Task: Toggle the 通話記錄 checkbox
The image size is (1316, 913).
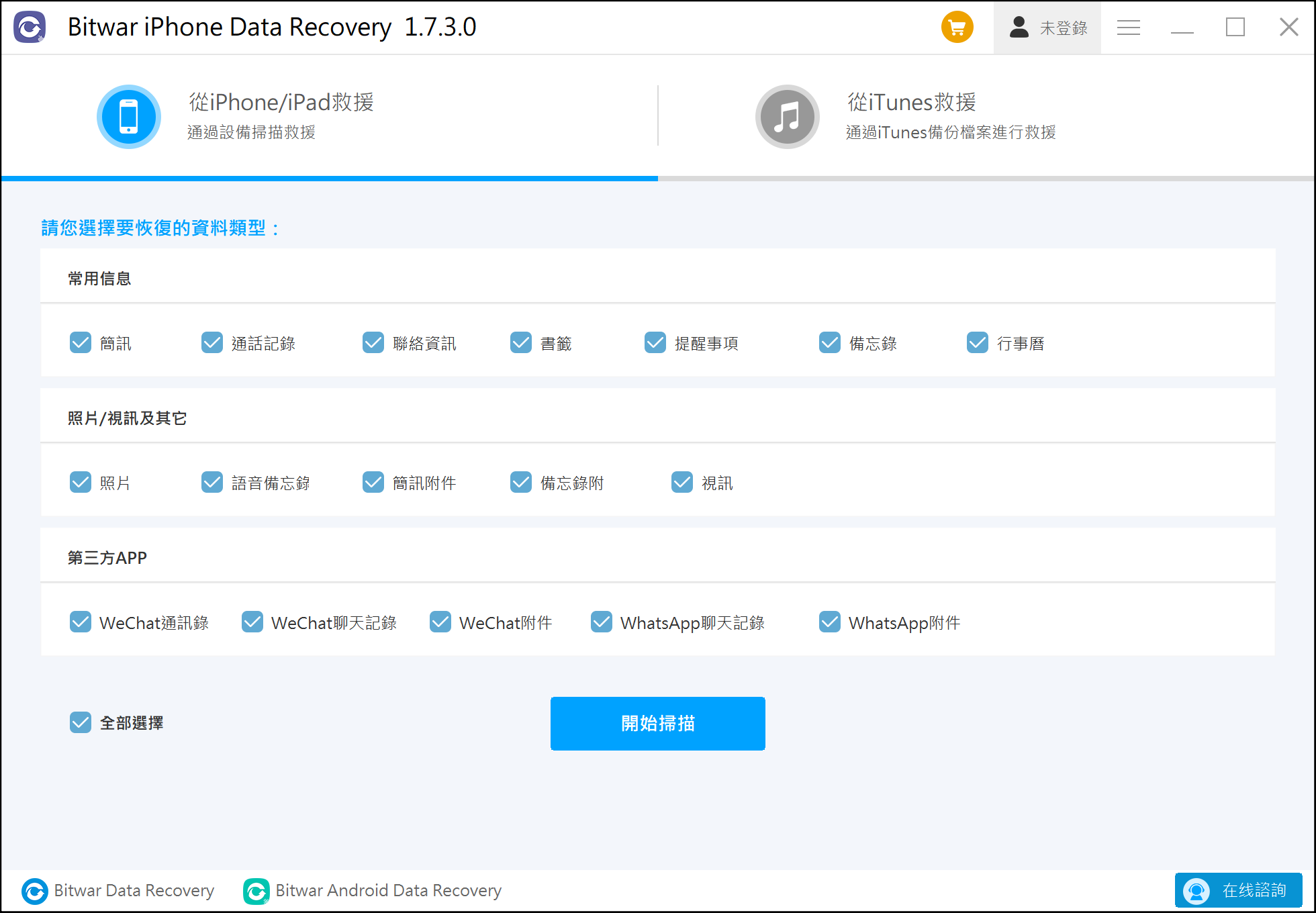Action: coord(212,342)
